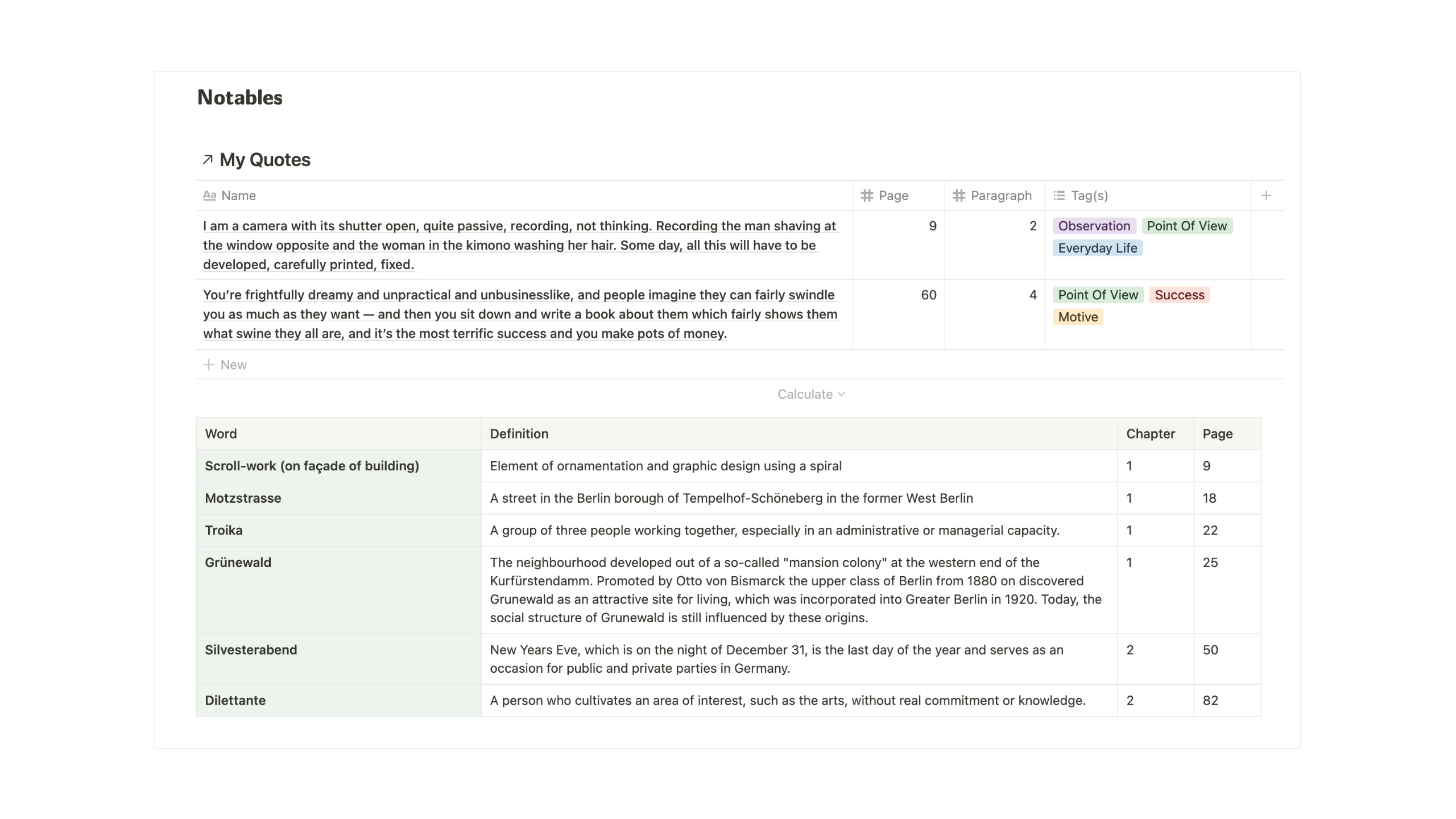Click paragraph value 4 in My Quotes
The image size is (1456, 819).
1033,295
